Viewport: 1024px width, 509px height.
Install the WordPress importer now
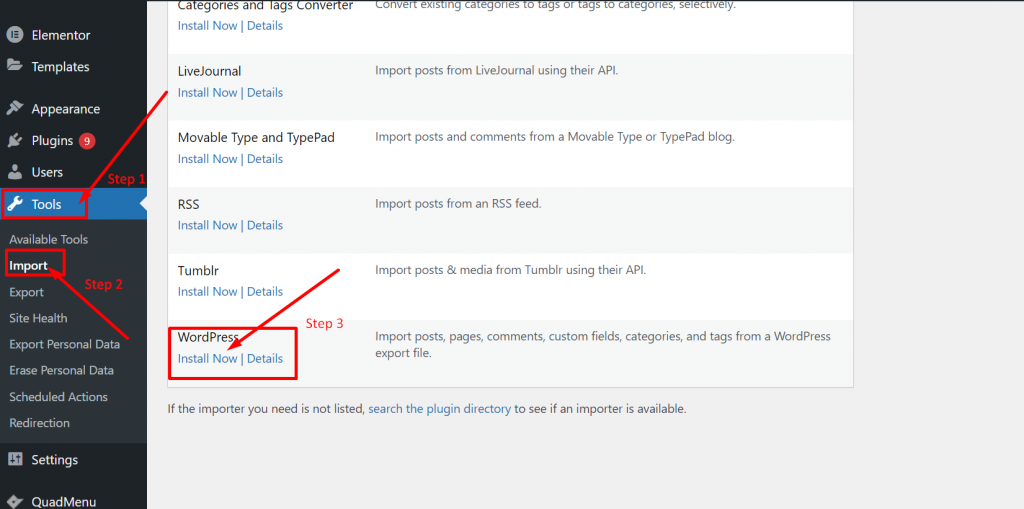pyautogui.click(x=207, y=359)
